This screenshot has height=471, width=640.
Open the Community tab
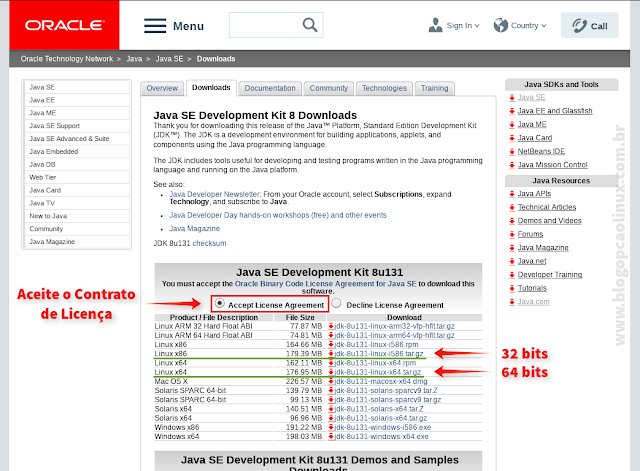click(x=329, y=88)
